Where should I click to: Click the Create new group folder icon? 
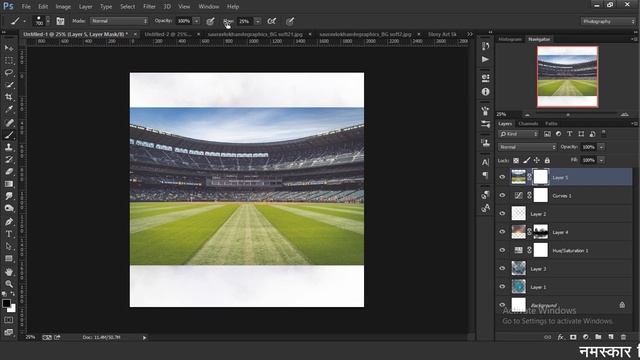pos(598,337)
